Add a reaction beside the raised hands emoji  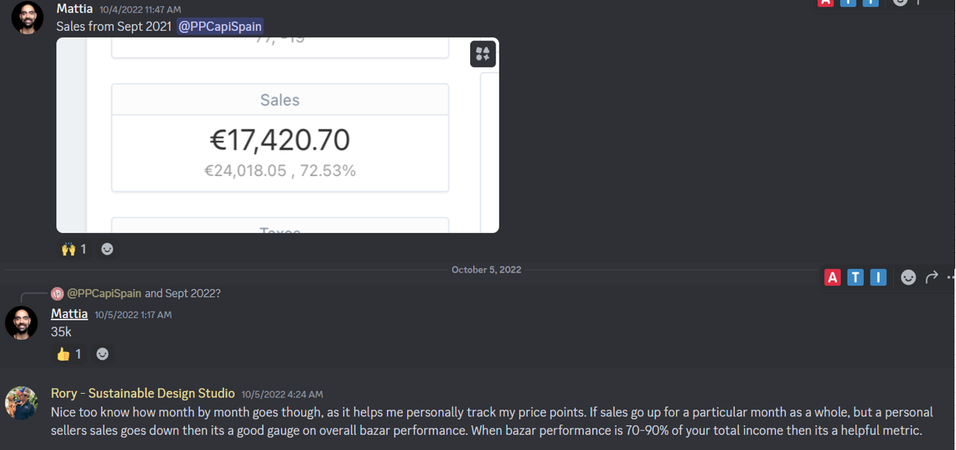[x=107, y=249]
